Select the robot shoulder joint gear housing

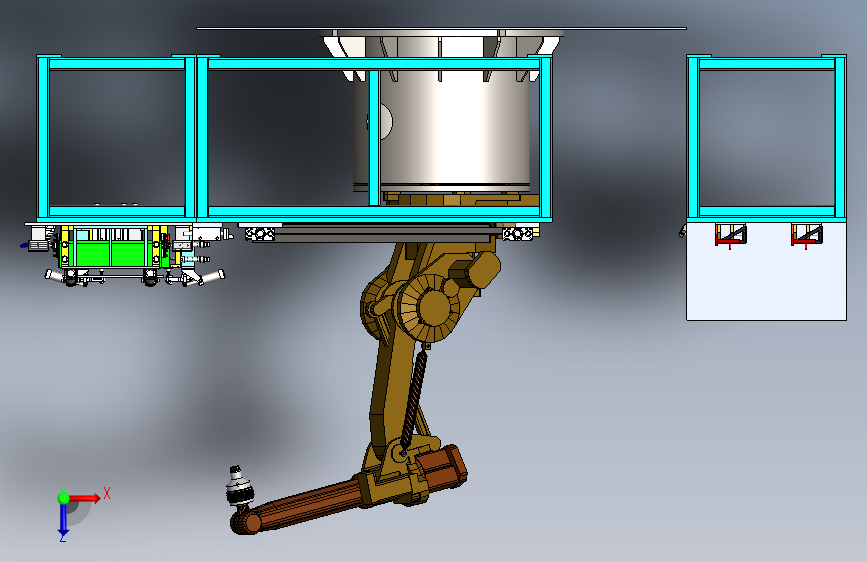pyautogui.click(x=429, y=308)
